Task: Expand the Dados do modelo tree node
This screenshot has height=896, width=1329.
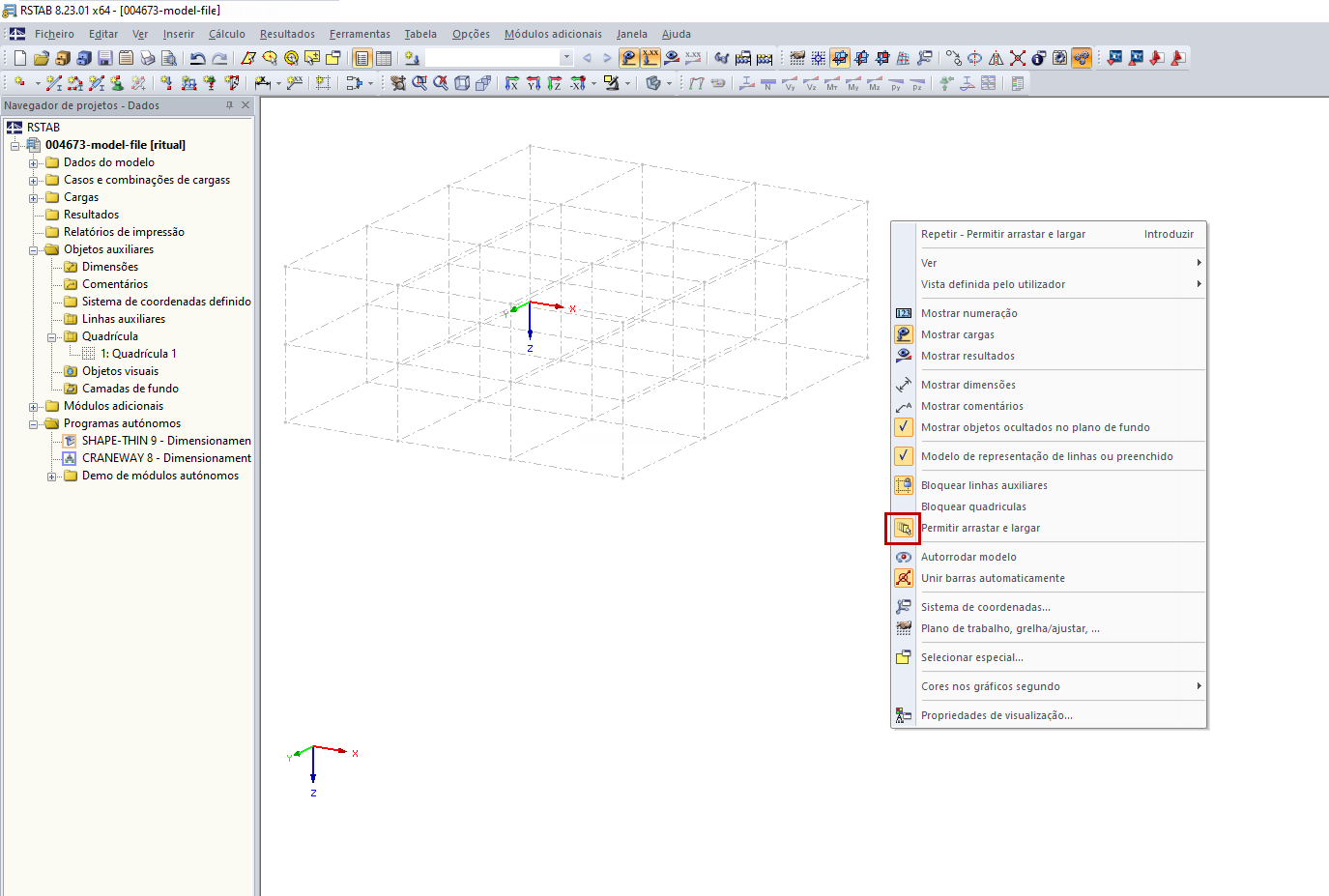Action: click(34, 163)
